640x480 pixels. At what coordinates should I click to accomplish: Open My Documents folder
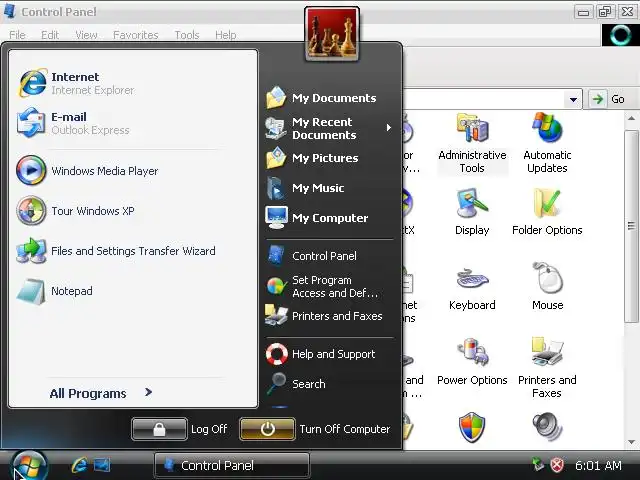(x=321, y=98)
